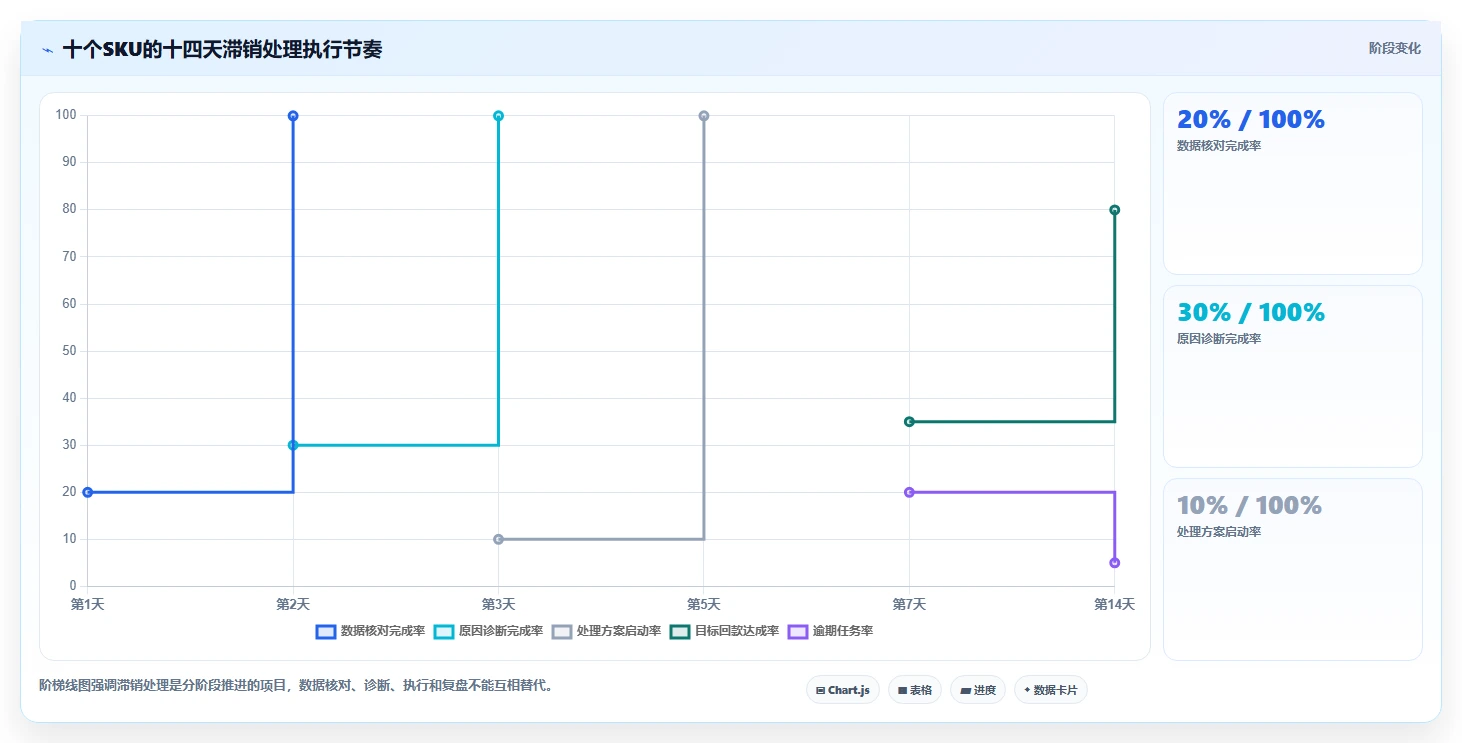Click the blue 数据核对完成率 legend swatch

tap(325, 631)
